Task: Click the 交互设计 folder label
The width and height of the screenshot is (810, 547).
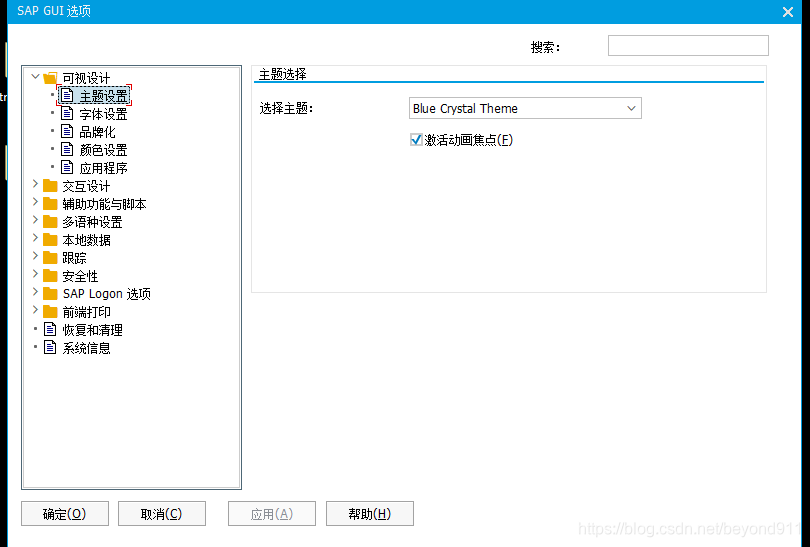Action: click(86, 186)
